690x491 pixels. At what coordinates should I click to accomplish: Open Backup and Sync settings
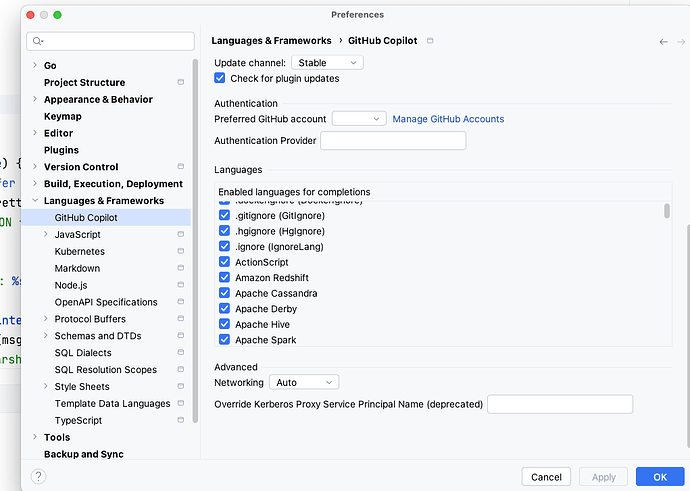pos(84,454)
